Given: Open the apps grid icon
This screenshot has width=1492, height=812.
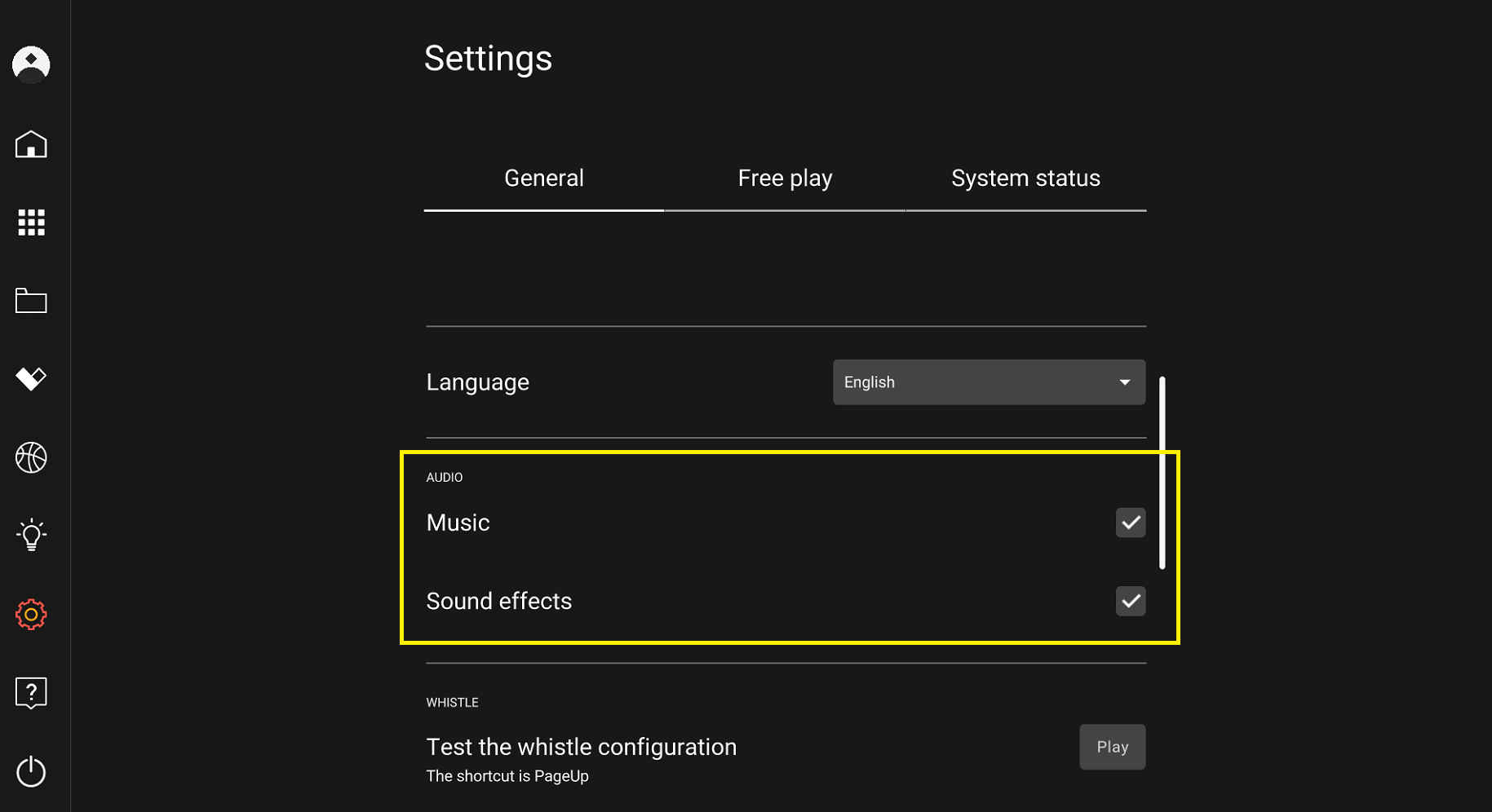Looking at the screenshot, I should coord(31,223).
